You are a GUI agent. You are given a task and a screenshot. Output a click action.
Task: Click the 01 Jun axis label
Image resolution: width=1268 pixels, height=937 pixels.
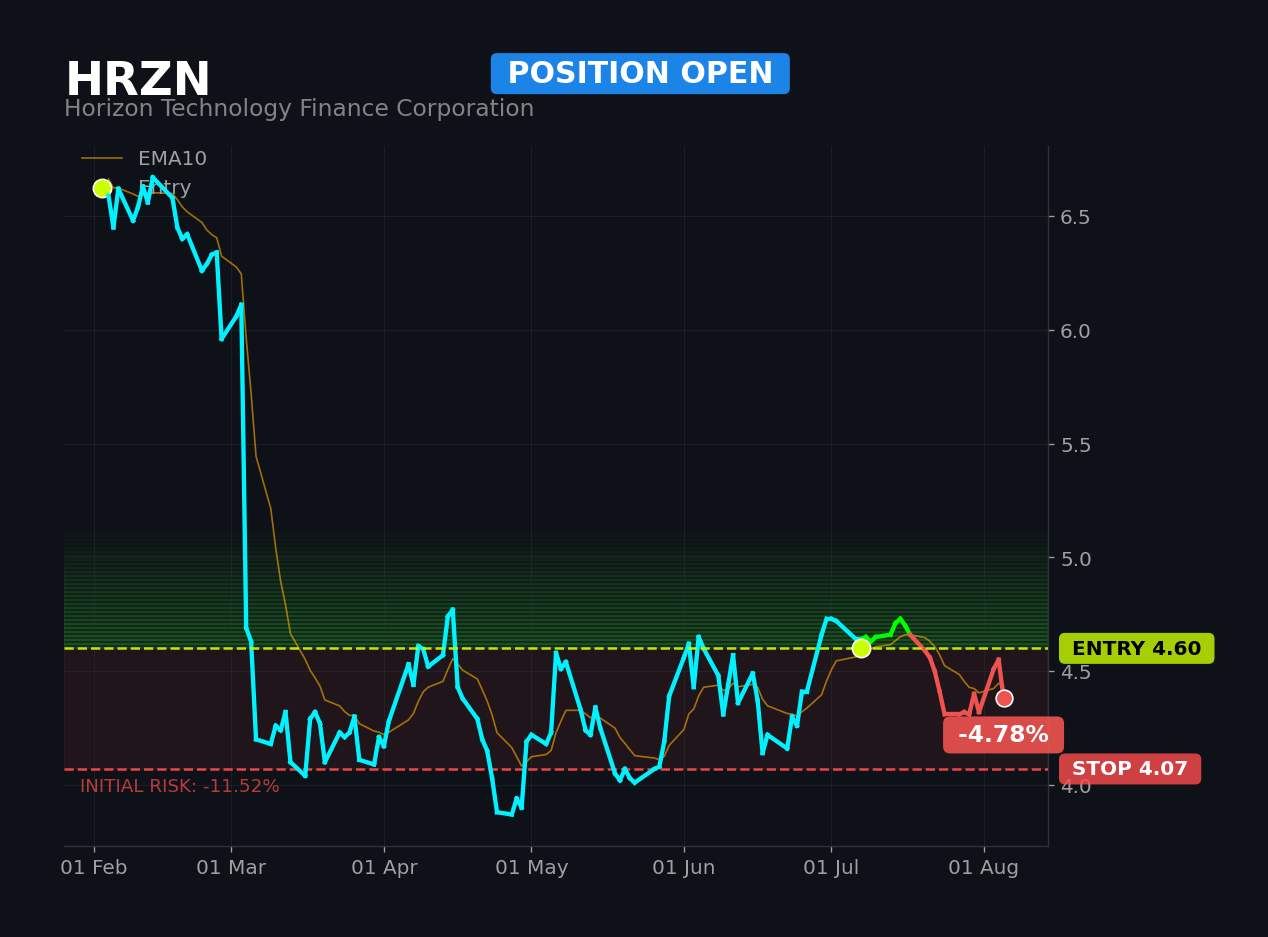tap(684, 868)
